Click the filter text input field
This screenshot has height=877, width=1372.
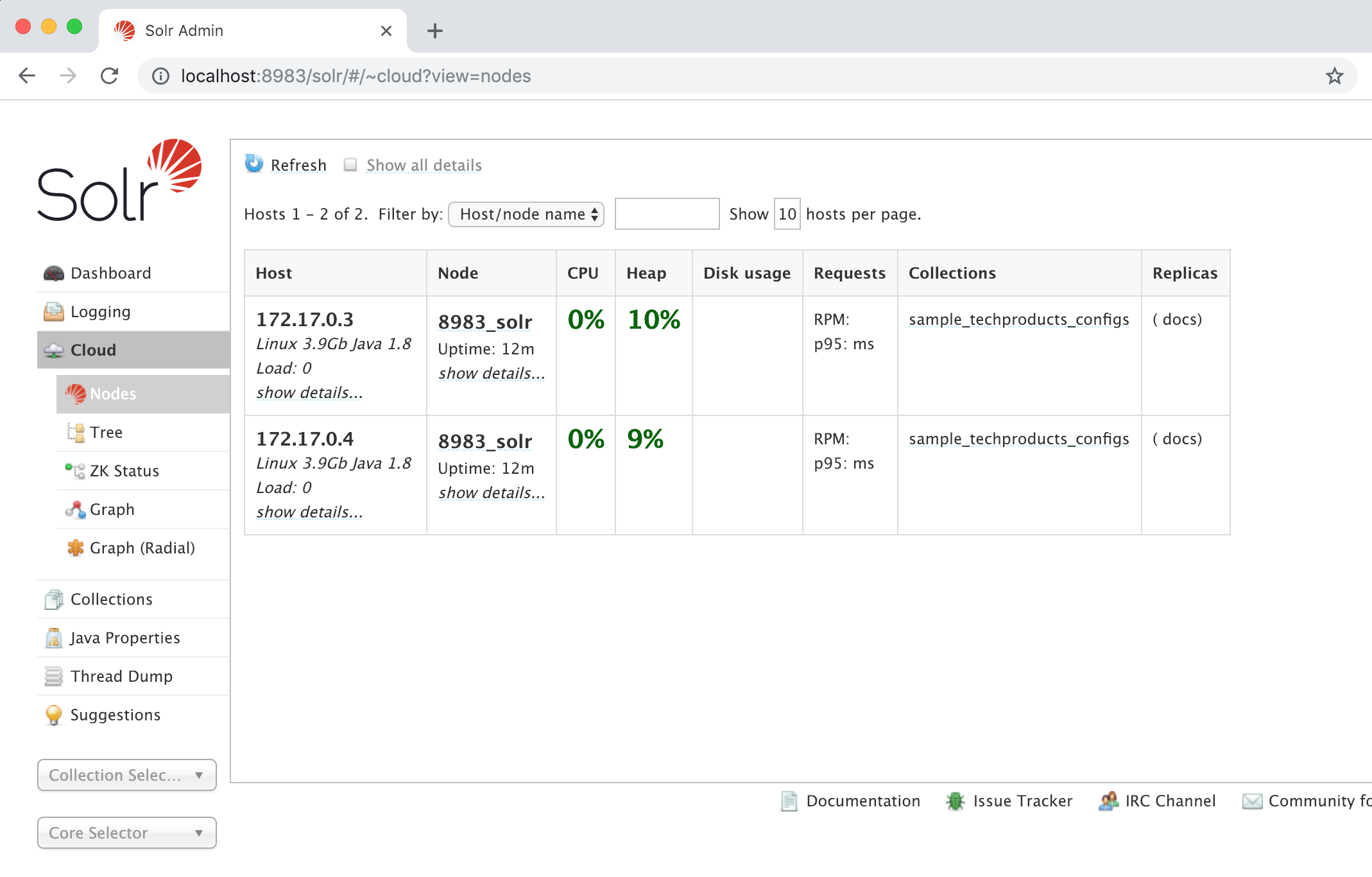pos(667,214)
